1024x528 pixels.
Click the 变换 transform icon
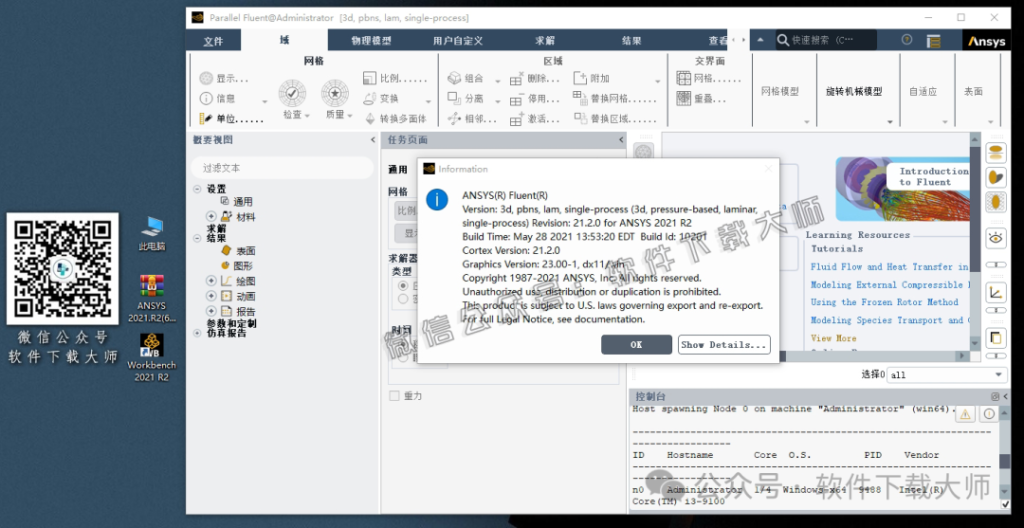(369, 99)
